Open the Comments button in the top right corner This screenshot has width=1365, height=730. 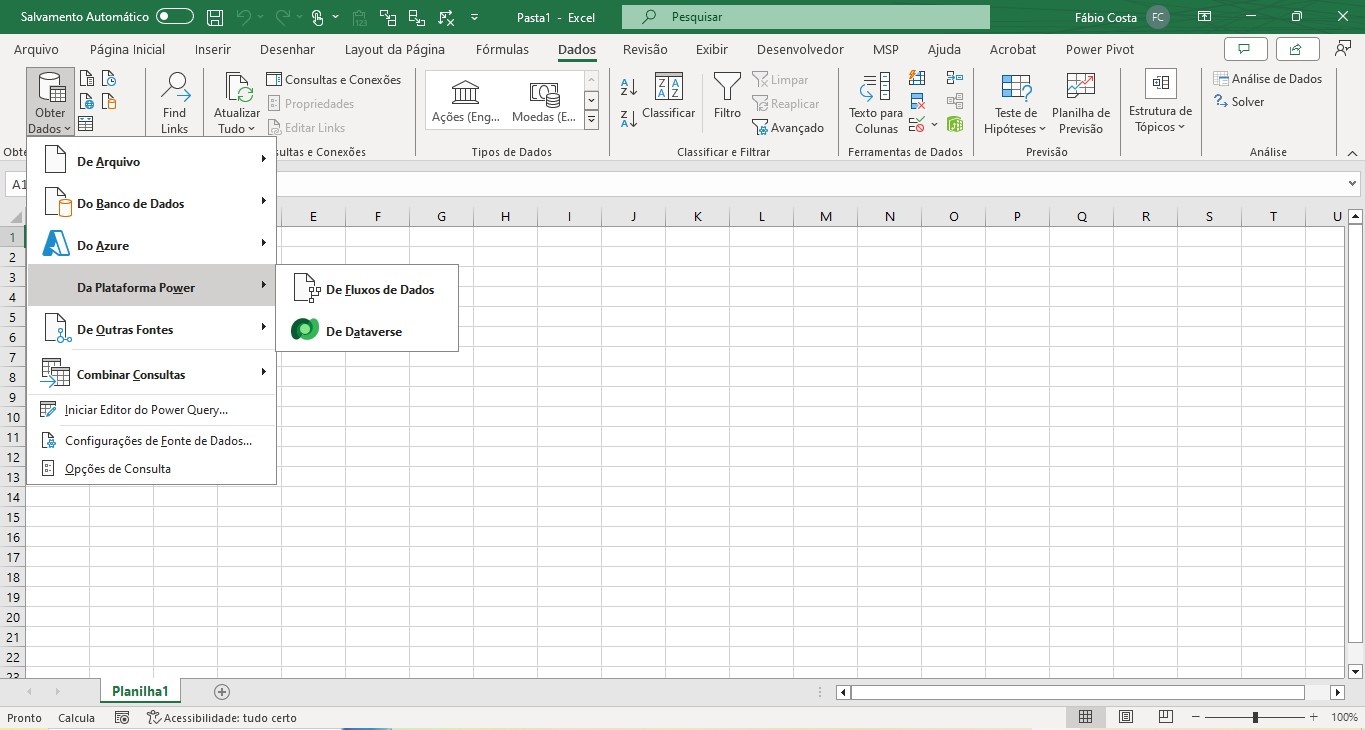pos(1246,49)
